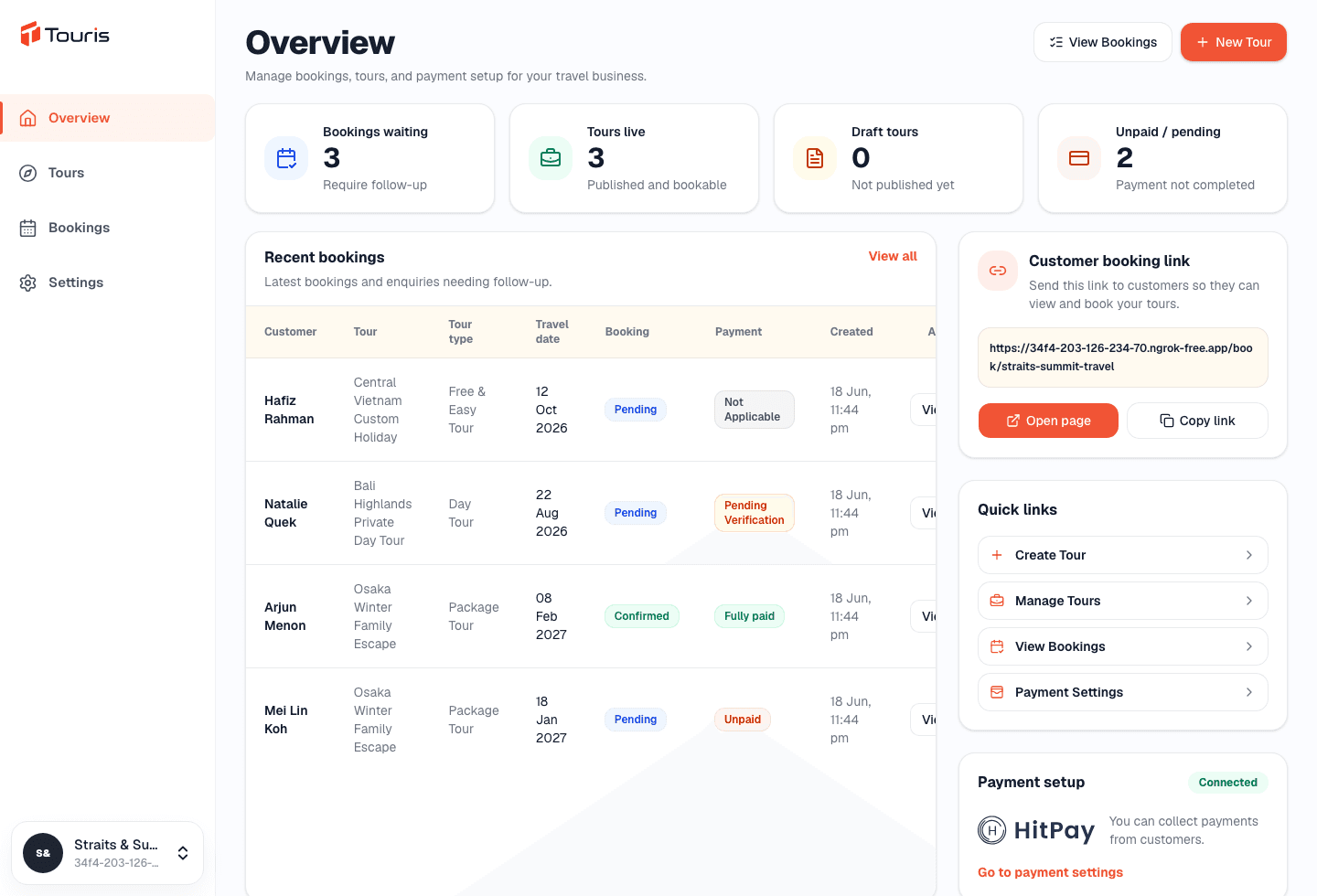Open Bookings in the sidebar

(x=107, y=228)
